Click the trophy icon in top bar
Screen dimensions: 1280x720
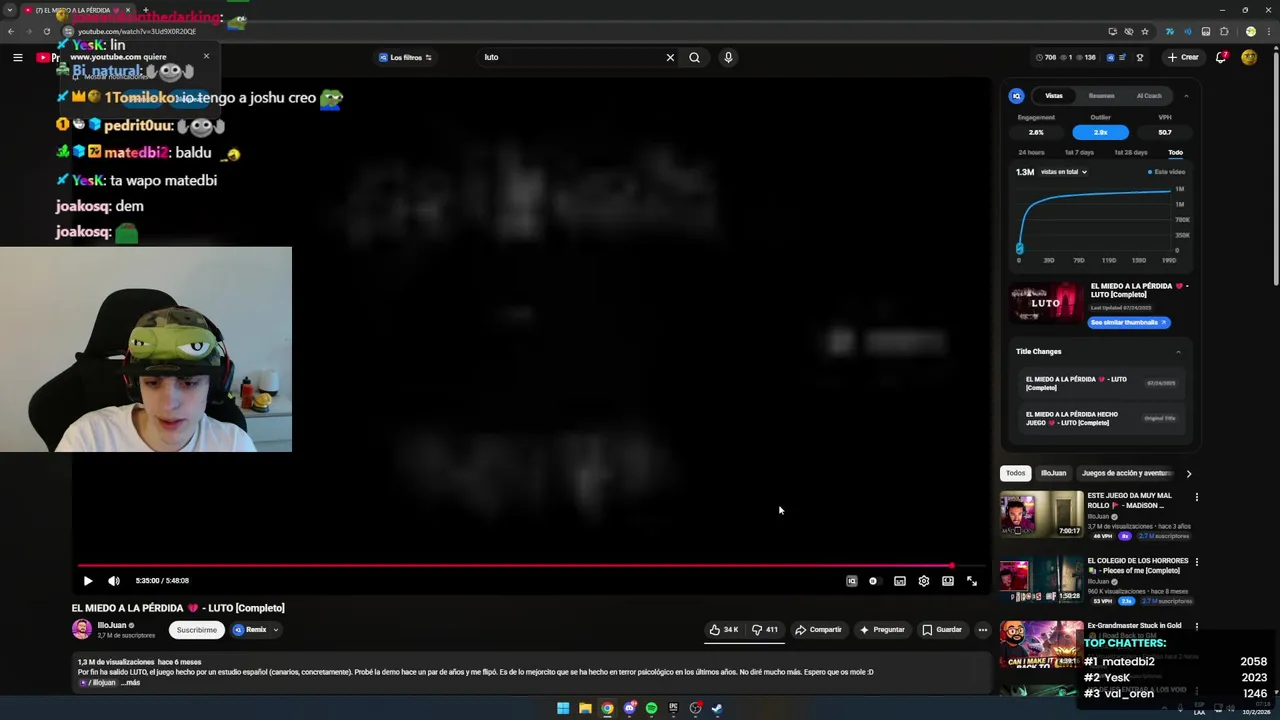pos(1139,57)
